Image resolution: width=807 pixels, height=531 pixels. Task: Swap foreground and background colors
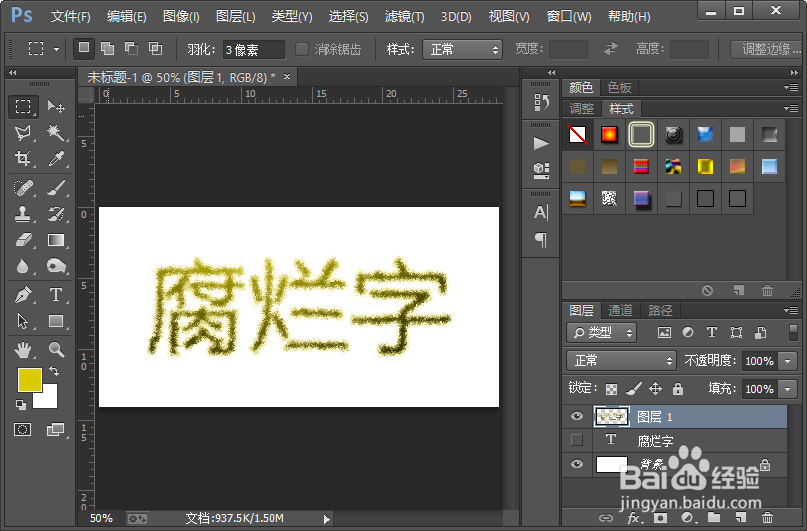pyautogui.click(x=54, y=370)
